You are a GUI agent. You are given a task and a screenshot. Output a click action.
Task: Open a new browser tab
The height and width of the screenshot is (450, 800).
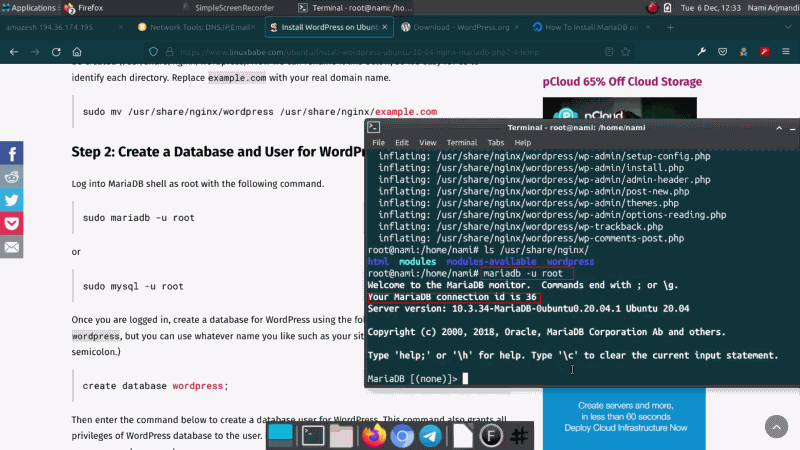click(670, 28)
